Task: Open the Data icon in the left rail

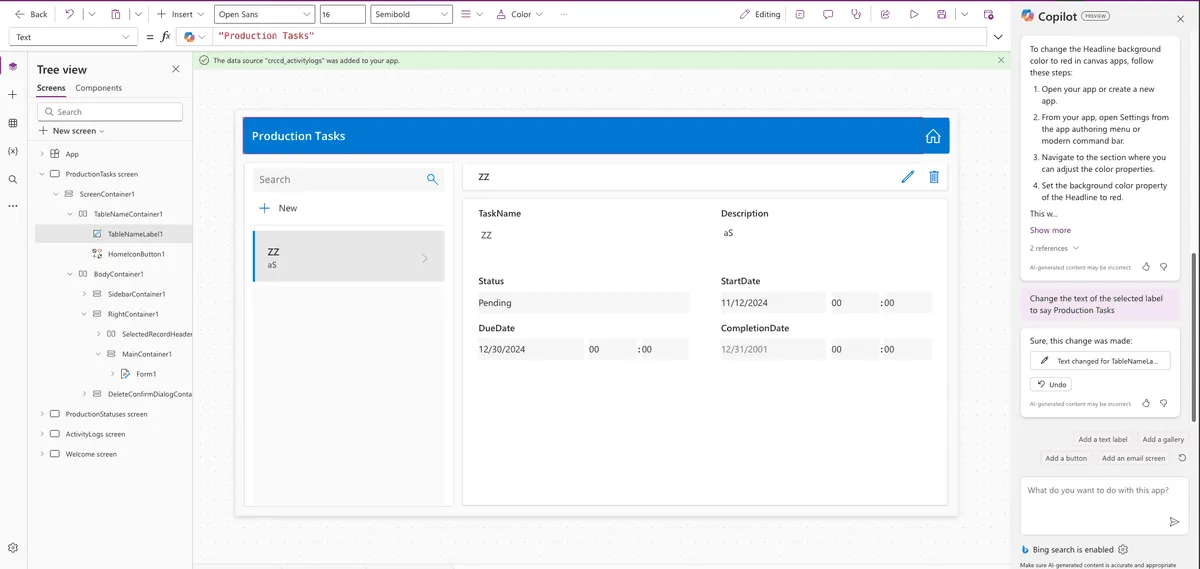Action: [13, 123]
